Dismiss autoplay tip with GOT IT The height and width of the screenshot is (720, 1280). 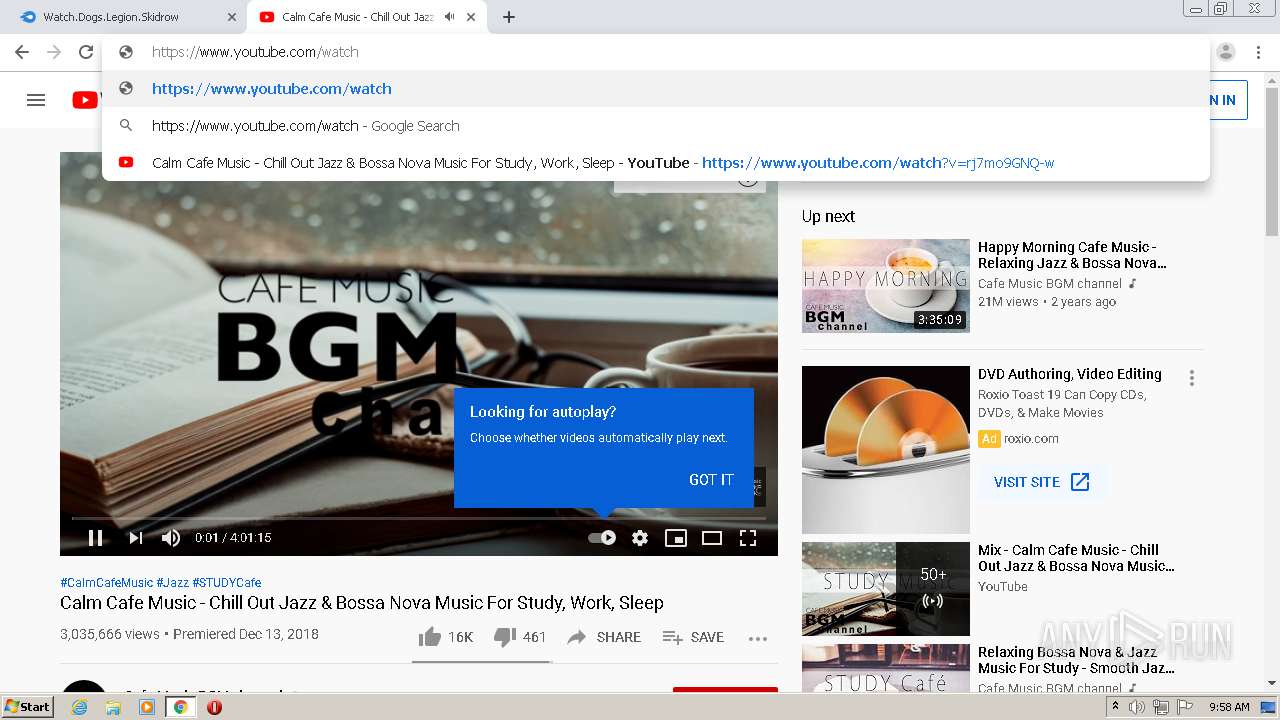coord(711,480)
